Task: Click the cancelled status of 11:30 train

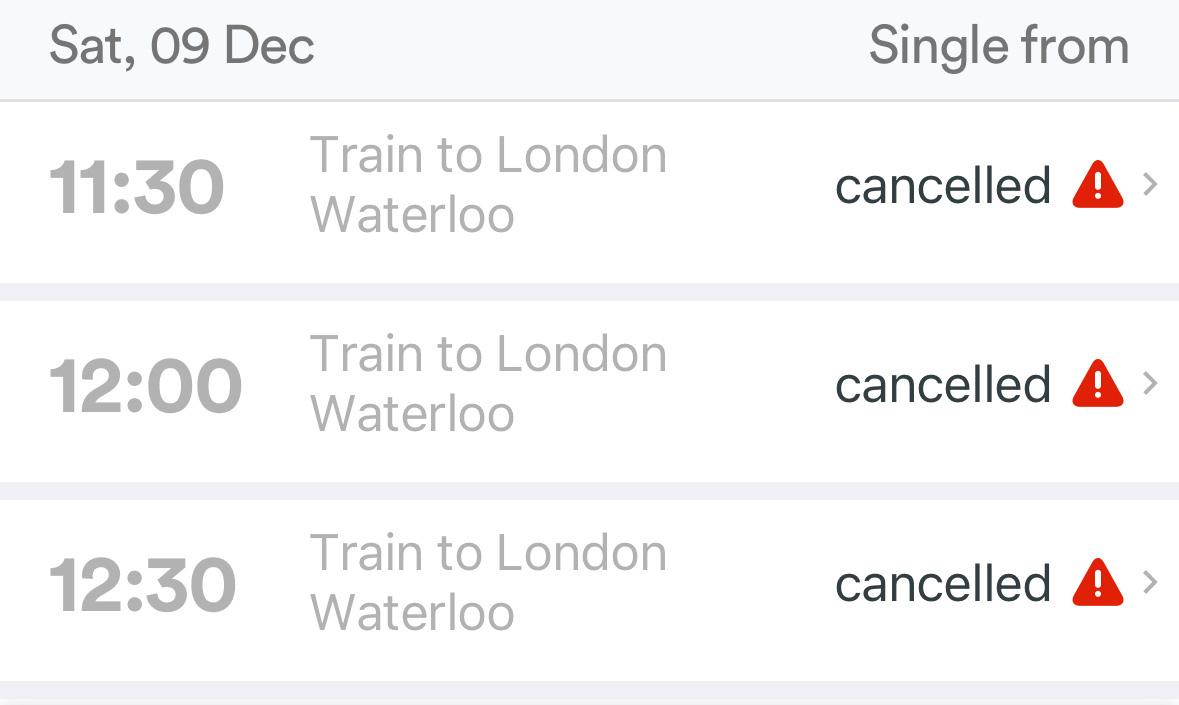Action: [x=943, y=186]
